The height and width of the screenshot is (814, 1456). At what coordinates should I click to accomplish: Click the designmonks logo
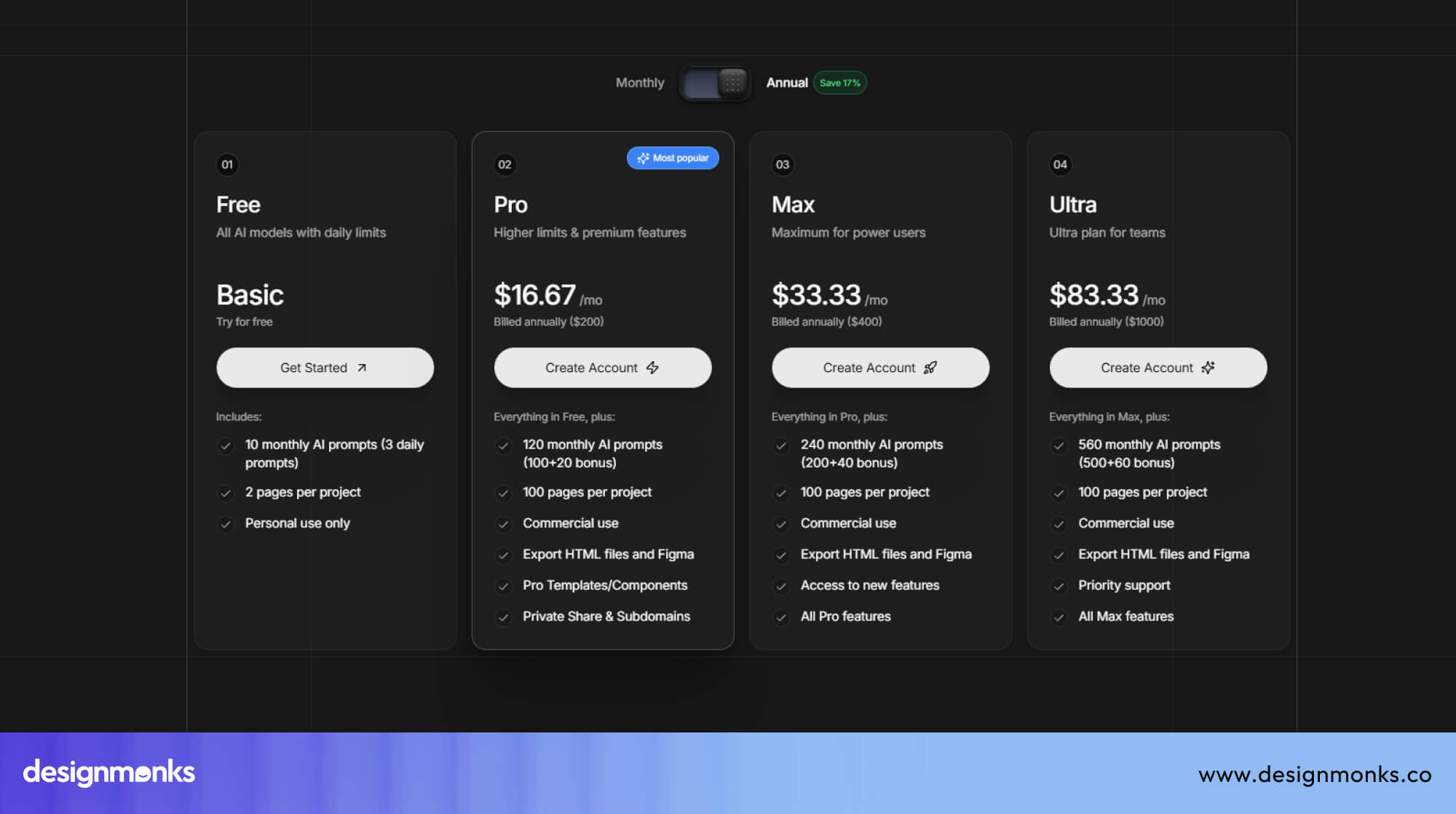tap(109, 772)
